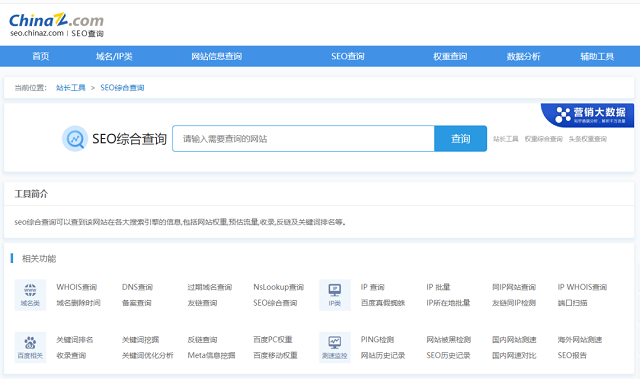Open the 百度移动权重 tool
The image size is (640, 379).
275,355
